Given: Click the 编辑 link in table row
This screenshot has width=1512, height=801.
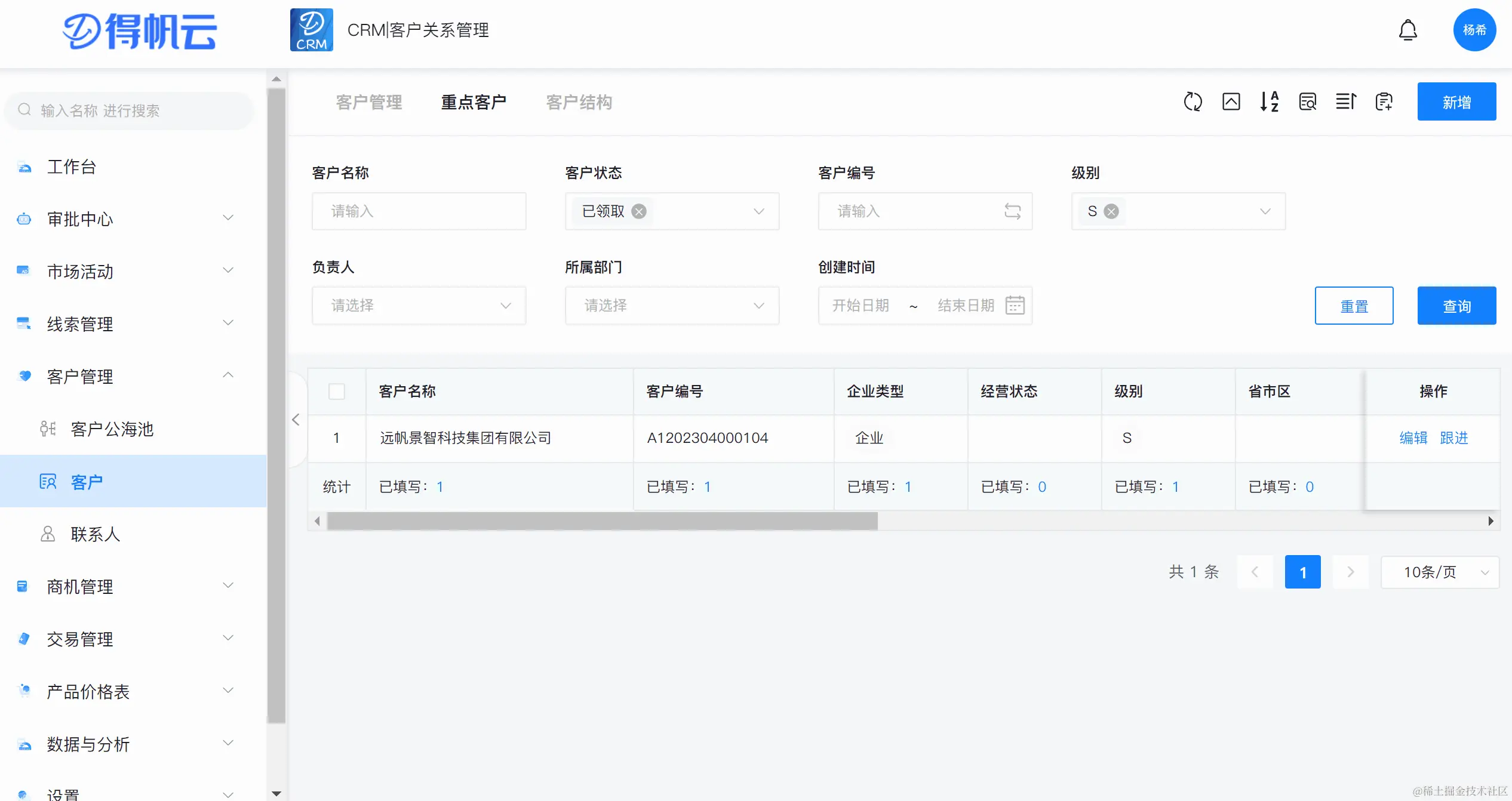Looking at the screenshot, I should (x=1413, y=438).
